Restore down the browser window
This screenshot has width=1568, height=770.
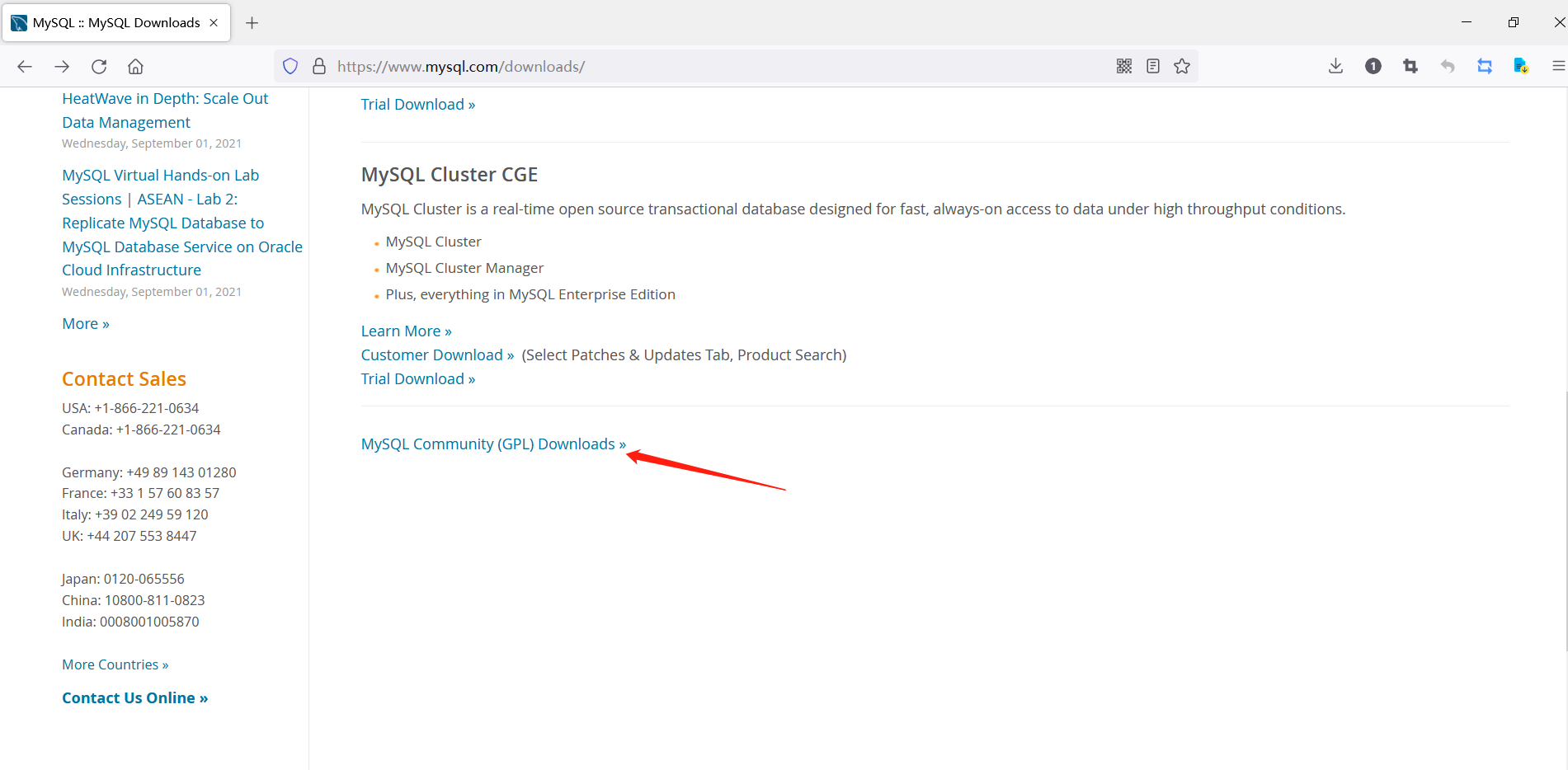[x=1513, y=22]
